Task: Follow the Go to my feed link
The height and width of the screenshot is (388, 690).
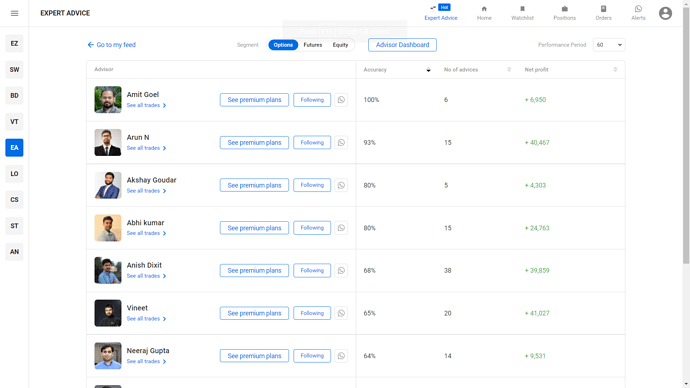Action: click(x=112, y=45)
